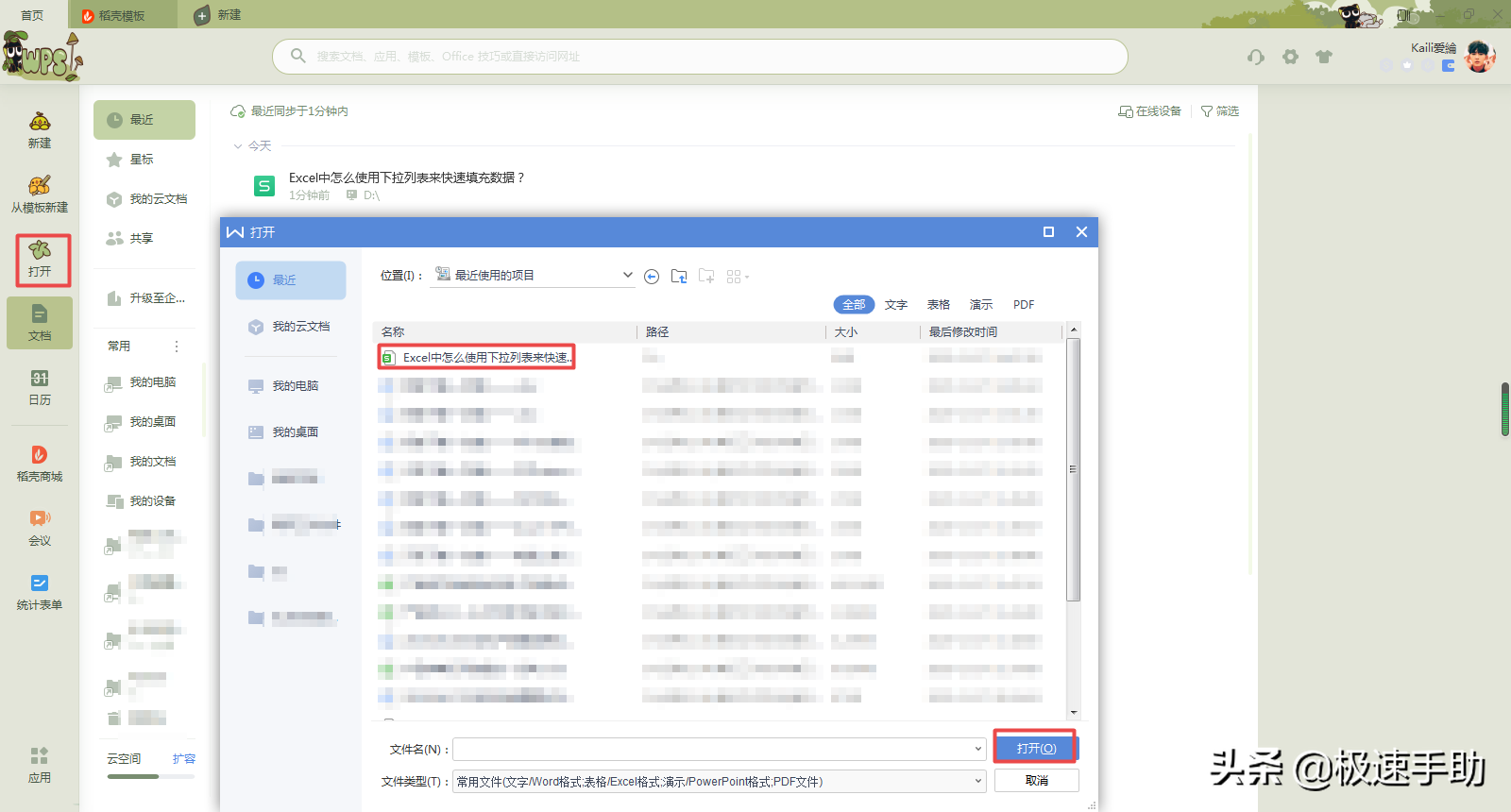Click the WPS mascot logo
This screenshot has width=1511, height=812.
pos(42,57)
